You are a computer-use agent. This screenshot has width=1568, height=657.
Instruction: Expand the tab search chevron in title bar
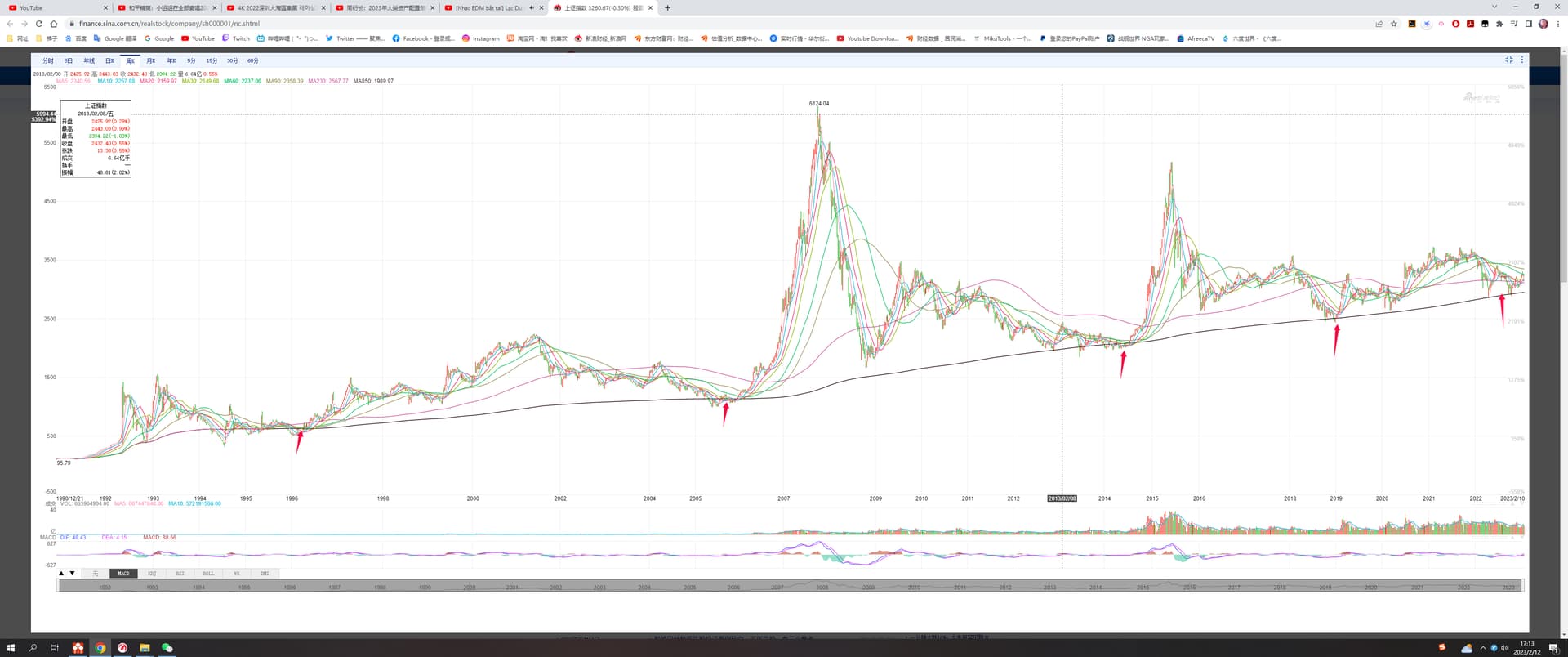point(1494,7)
